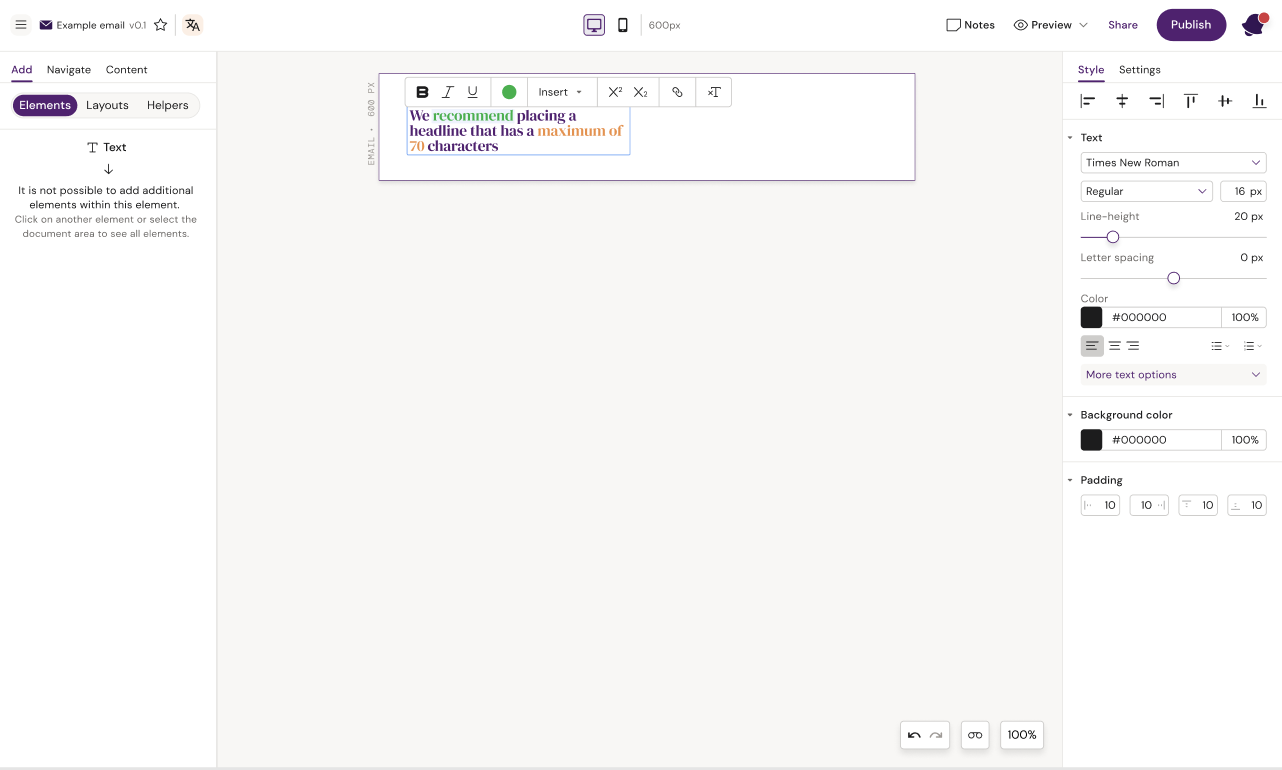Apply italic formatting to the headline text

(448, 91)
